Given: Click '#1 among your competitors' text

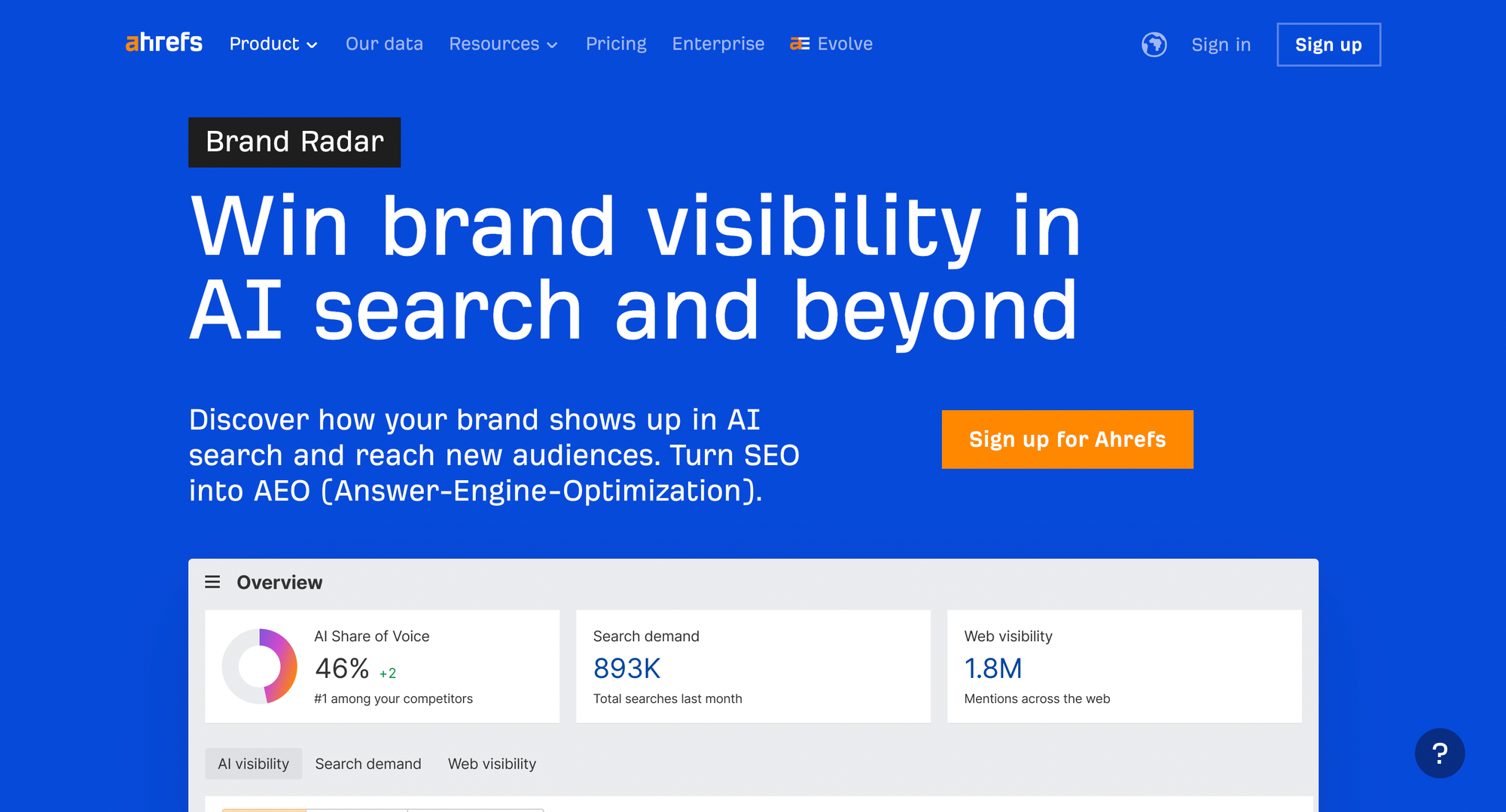Looking at the screenshot, I should 393,698.
